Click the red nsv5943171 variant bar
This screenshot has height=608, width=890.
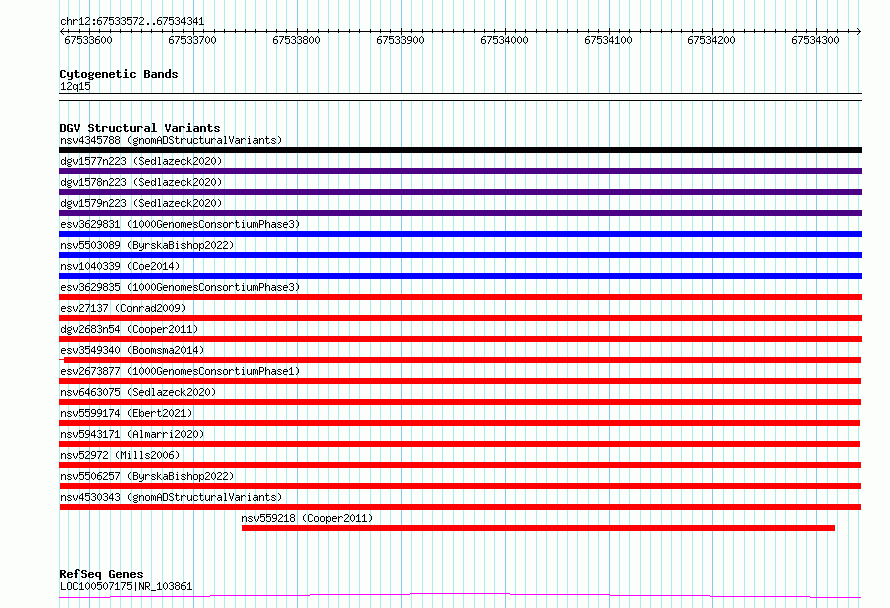pos(460,444)
